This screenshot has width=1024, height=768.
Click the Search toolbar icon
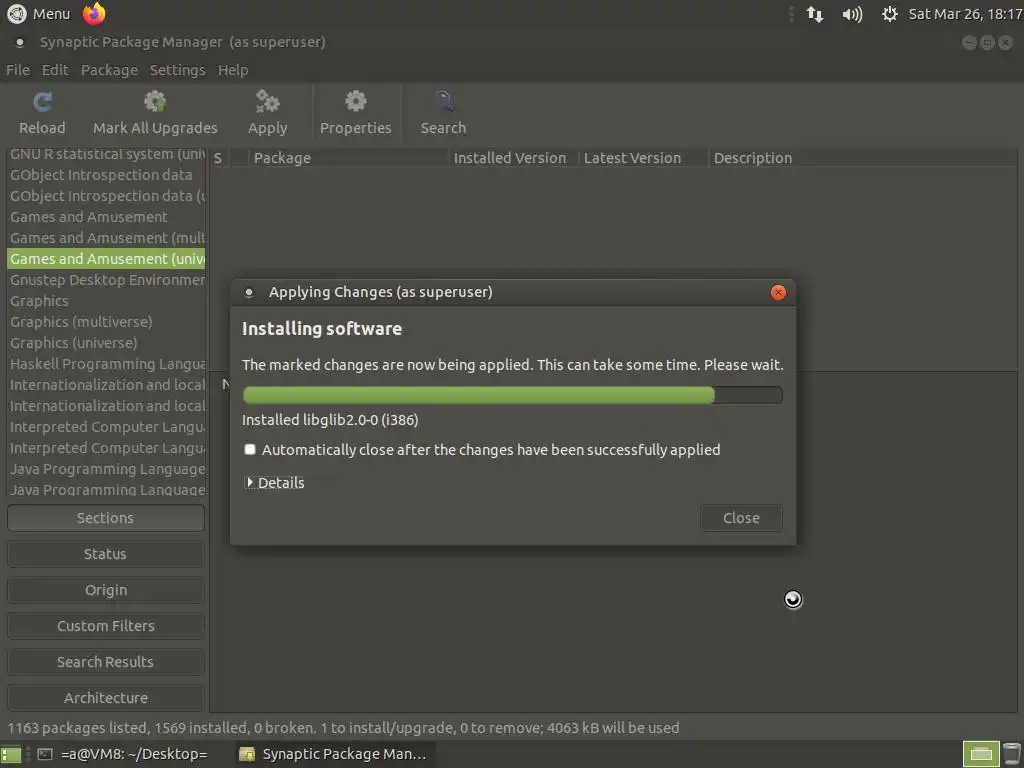point(443,112)
